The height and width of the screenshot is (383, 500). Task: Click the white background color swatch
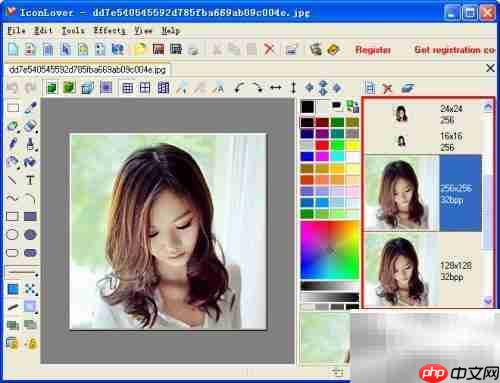323,107
